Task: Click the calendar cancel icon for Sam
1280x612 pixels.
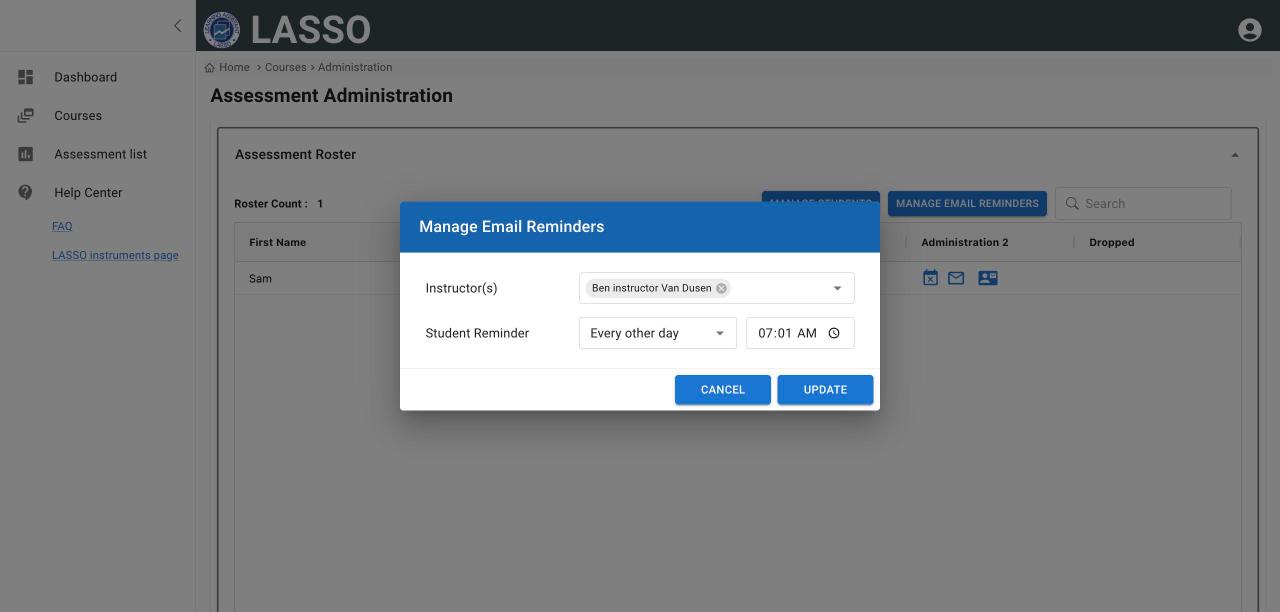Action: tap(930, 278)
